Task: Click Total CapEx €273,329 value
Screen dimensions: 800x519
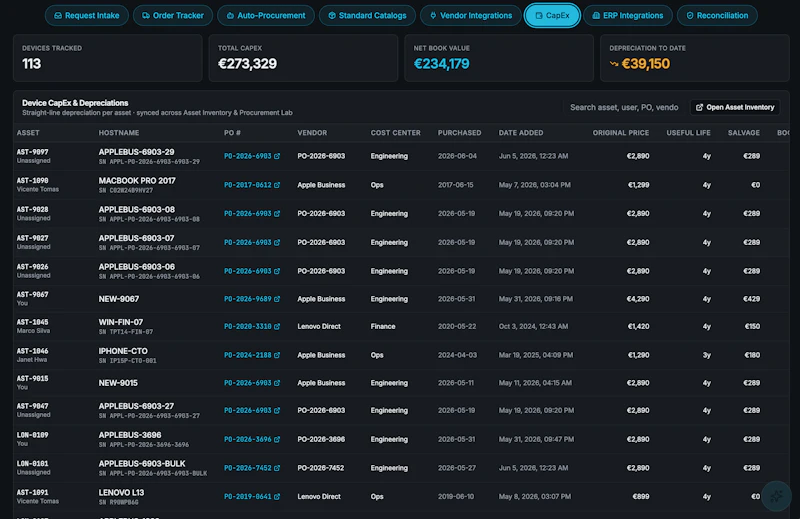Action: (x=247, y=64)
